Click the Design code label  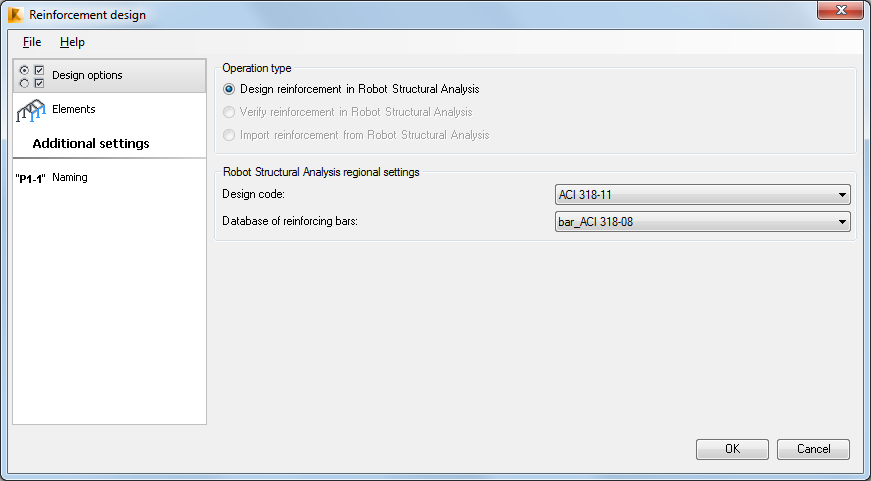pyautogui.click(x=253, y=194)
